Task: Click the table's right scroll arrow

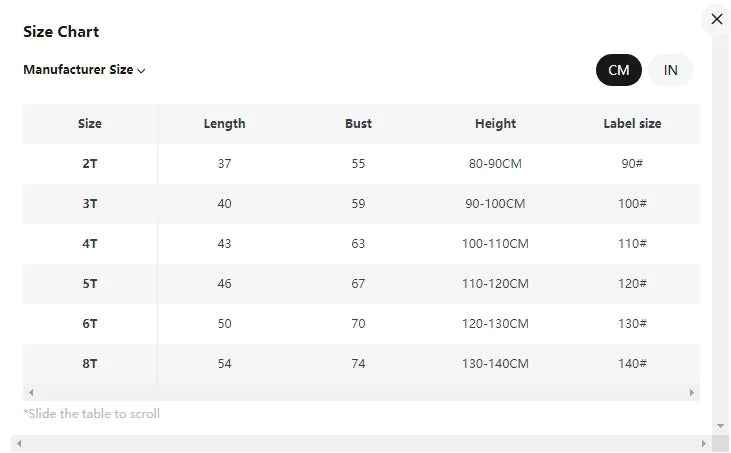Action: point(691,393)
